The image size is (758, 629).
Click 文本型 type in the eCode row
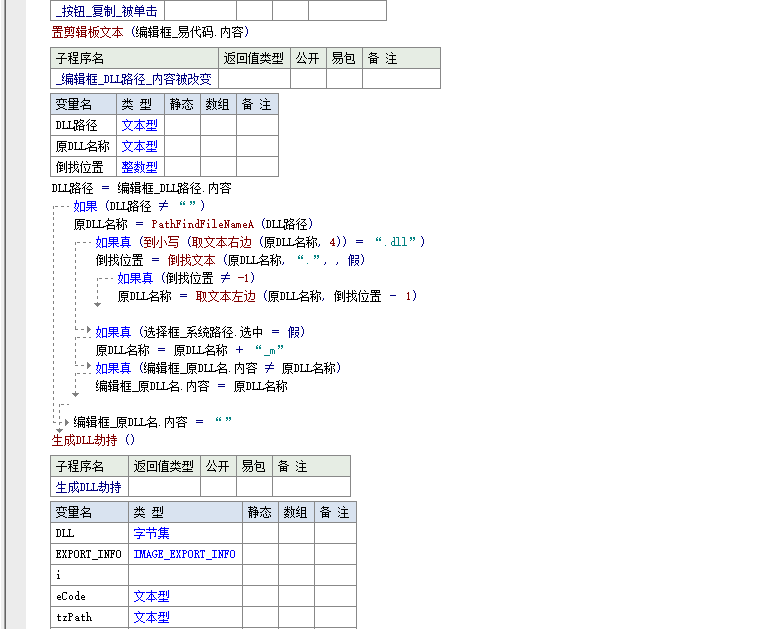[151, 597]
